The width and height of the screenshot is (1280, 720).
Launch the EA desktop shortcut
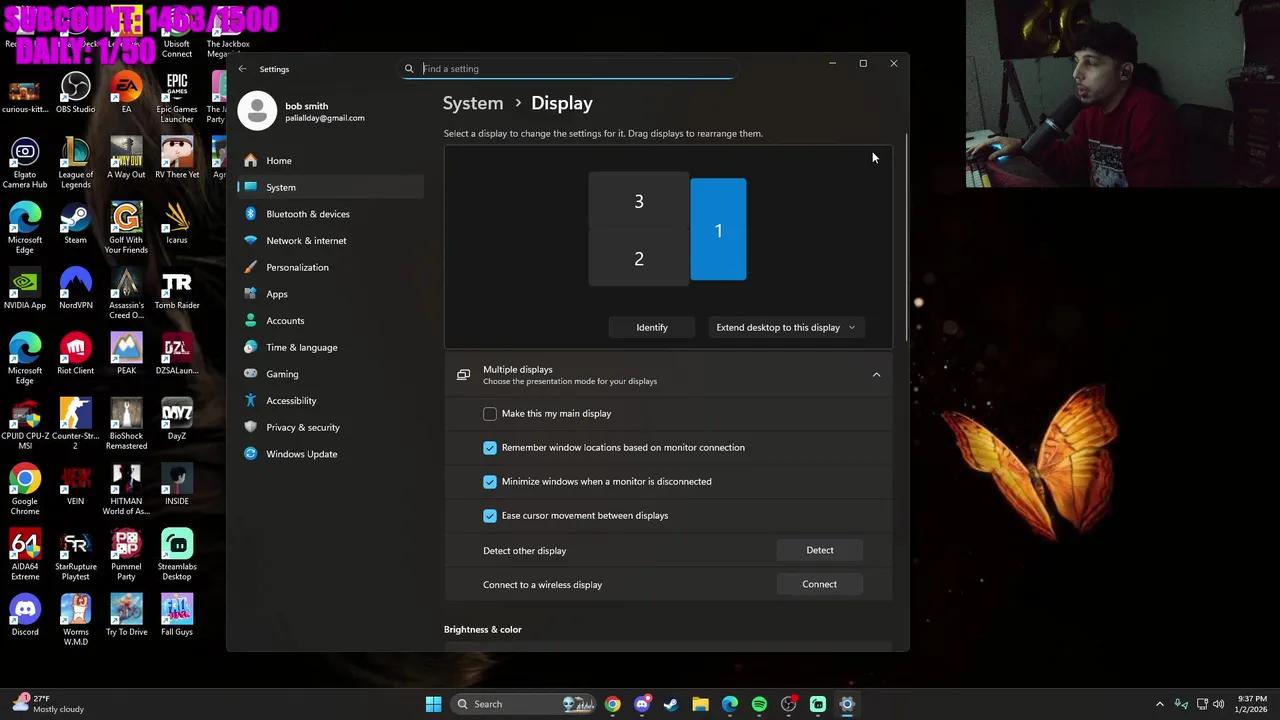pos(126,93)
